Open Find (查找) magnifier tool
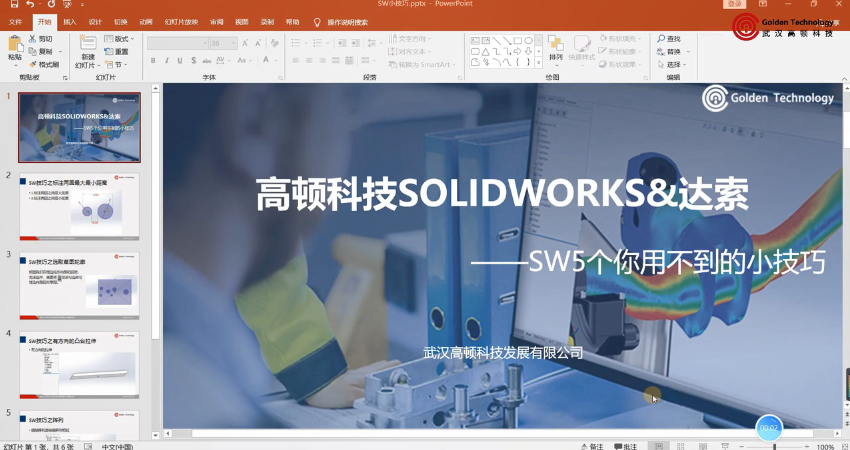Screen dimensions: 850x450 tap(668, 39)
